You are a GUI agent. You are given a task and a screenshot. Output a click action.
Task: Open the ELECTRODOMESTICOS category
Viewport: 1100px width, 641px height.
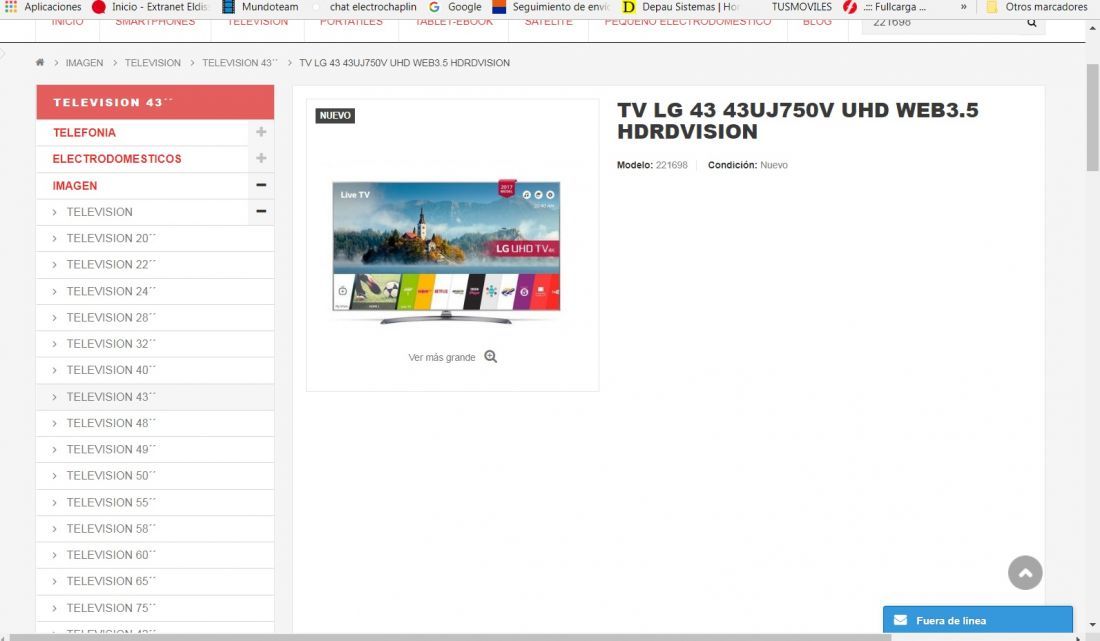(117, 158)
